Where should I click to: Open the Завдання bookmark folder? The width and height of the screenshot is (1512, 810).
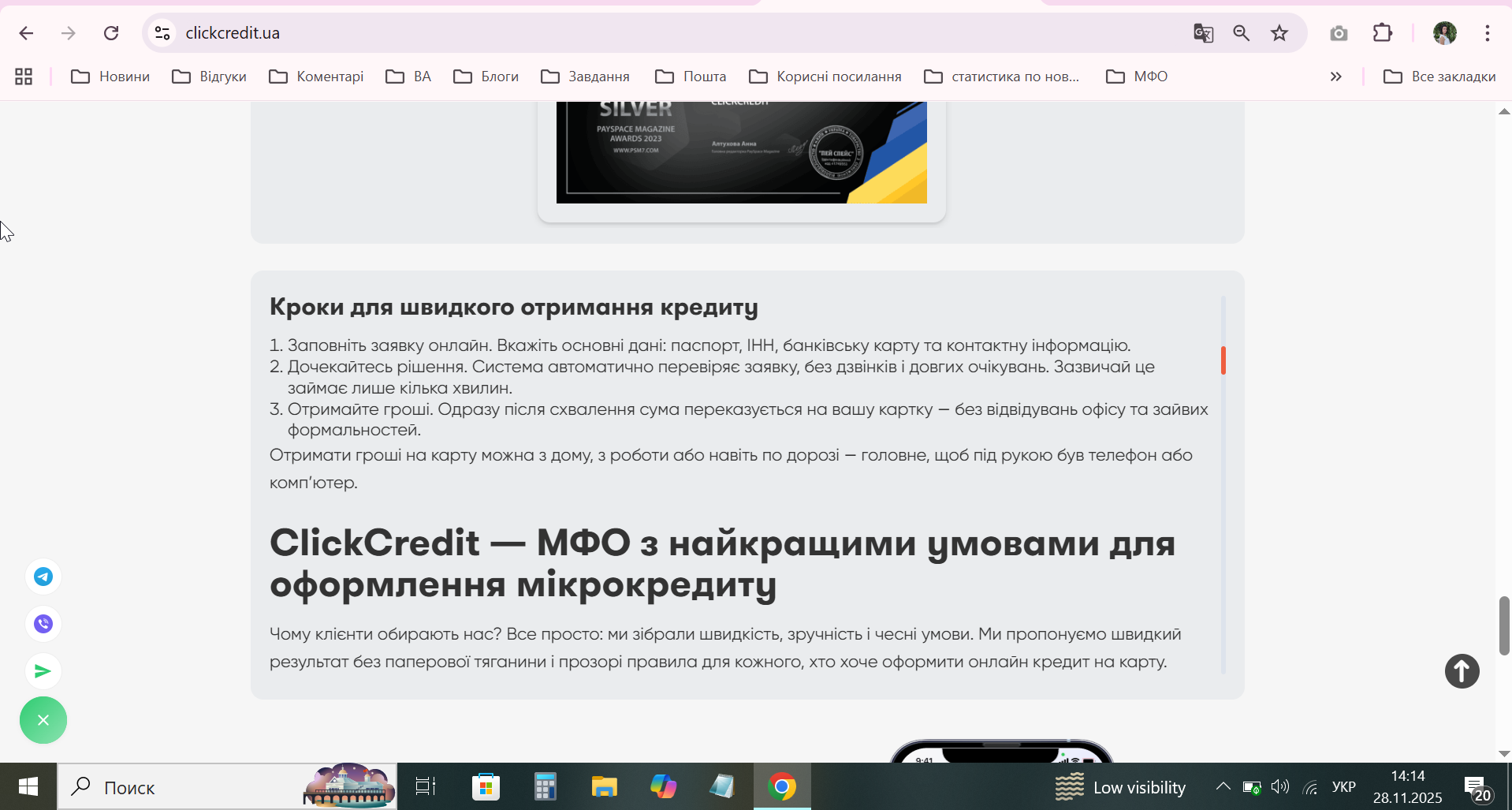(586, 77)
